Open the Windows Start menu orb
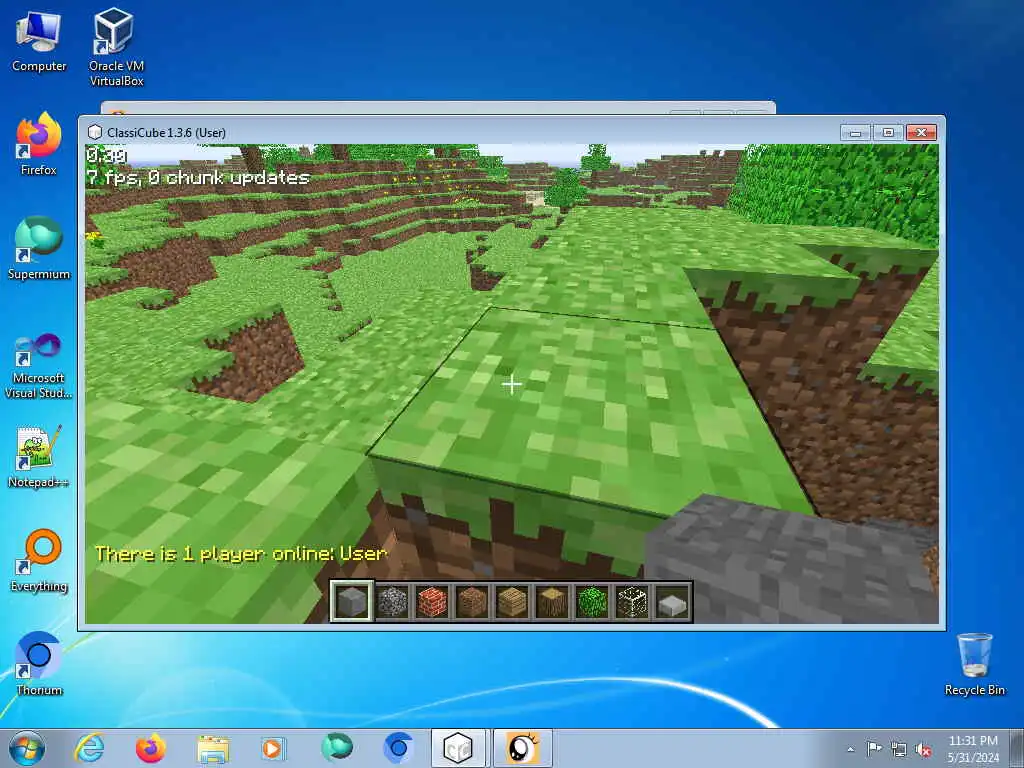This screenshot has width=1024, height=768. (27, 748)
